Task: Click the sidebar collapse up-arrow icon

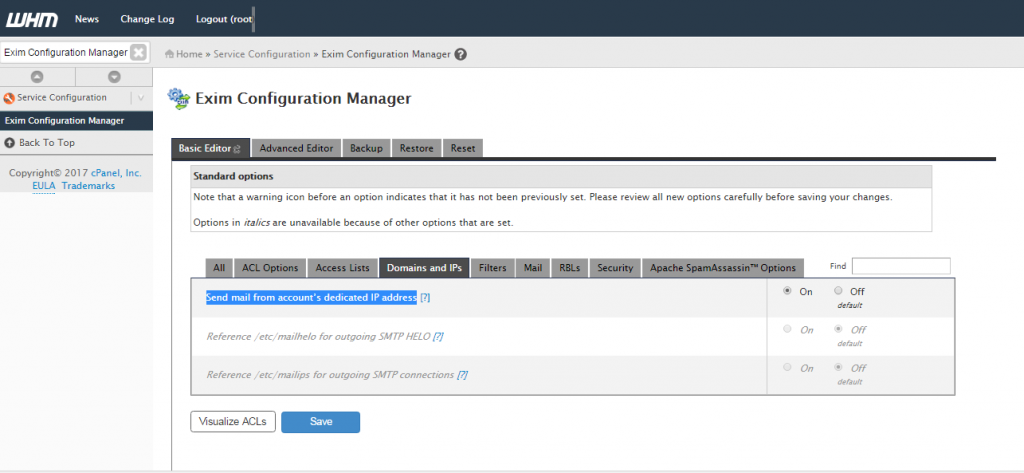Action: point(38,77)
